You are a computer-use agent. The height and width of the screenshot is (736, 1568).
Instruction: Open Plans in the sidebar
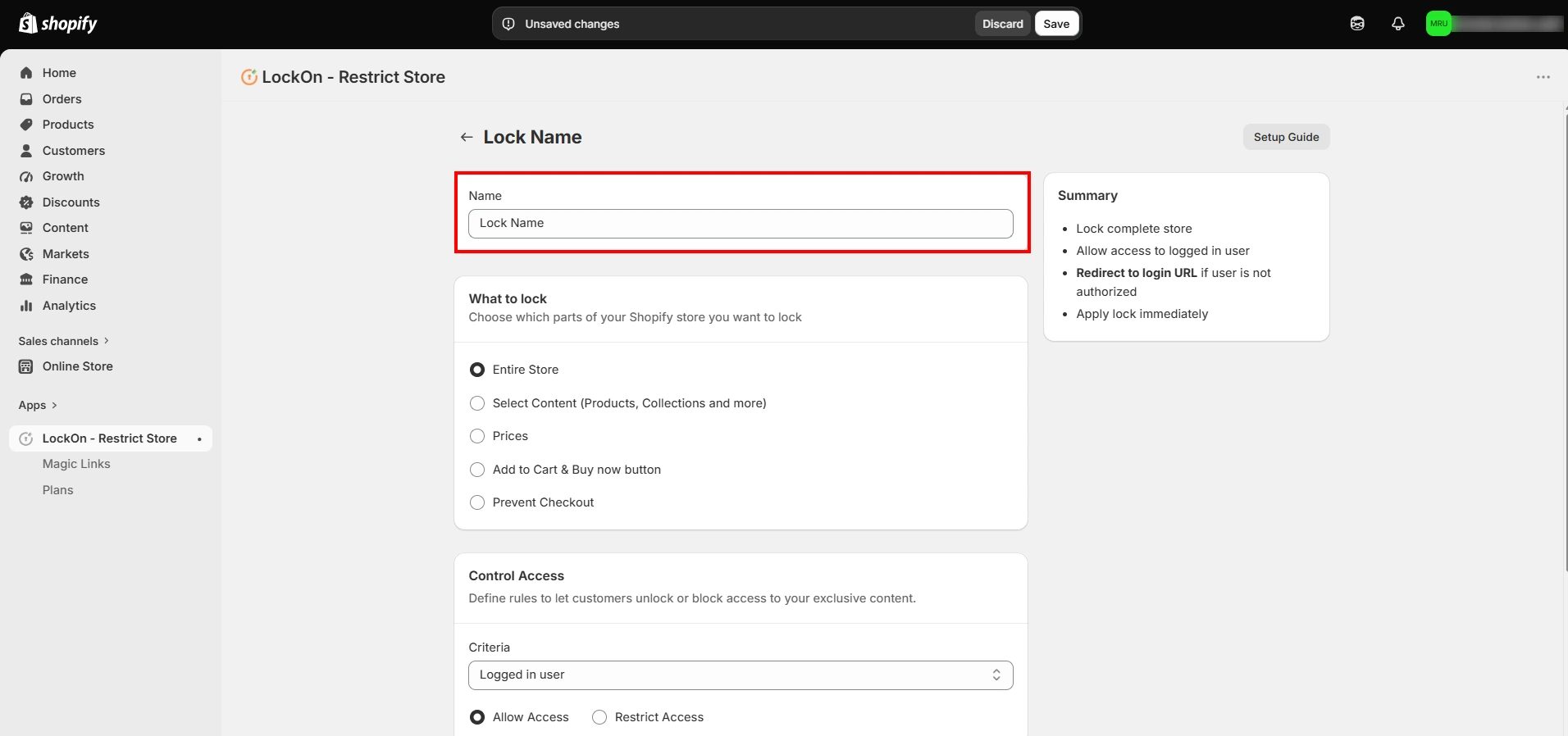[58, 490]
